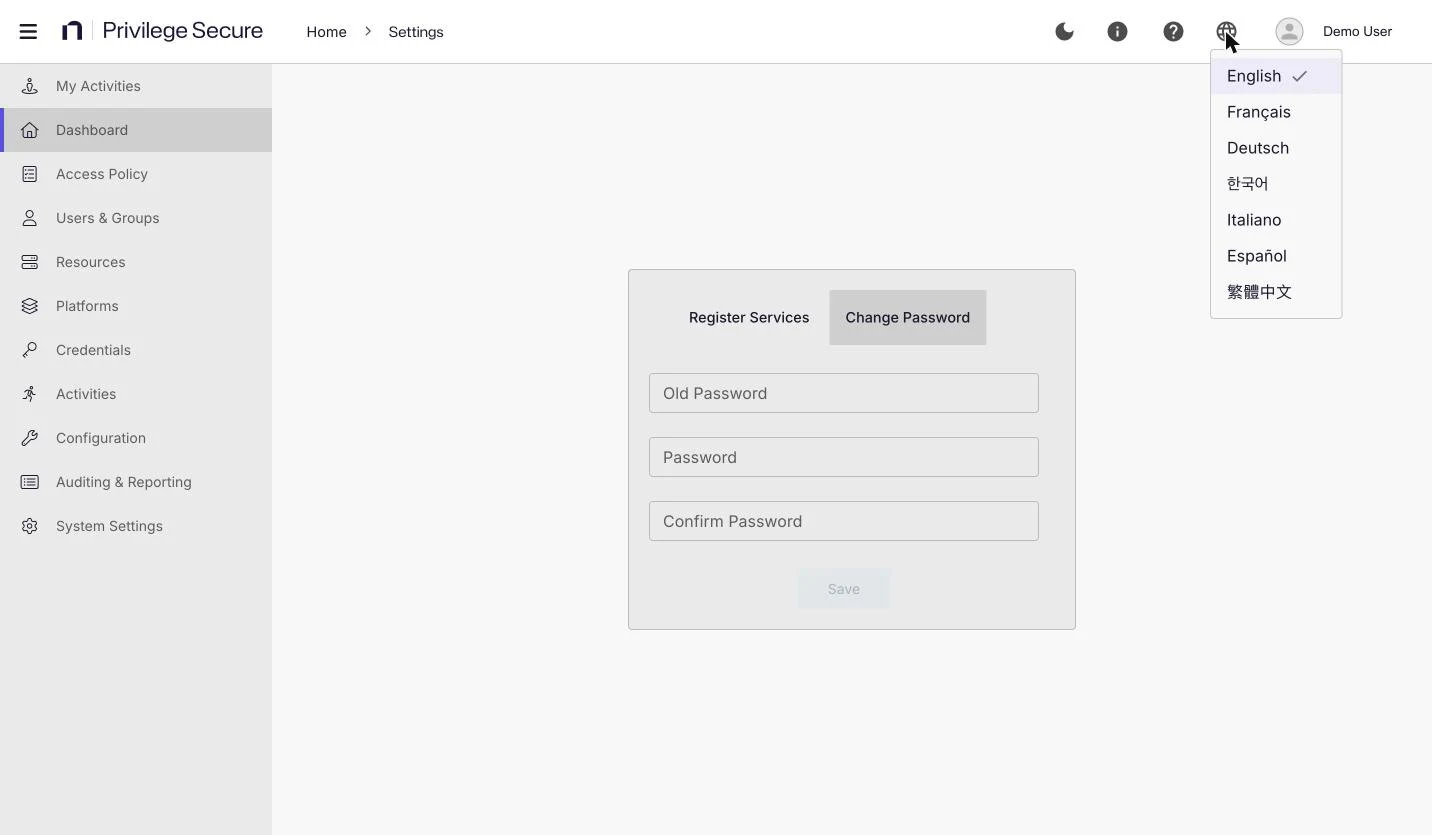Select Deutsch language option

[x=1276, y=148]
